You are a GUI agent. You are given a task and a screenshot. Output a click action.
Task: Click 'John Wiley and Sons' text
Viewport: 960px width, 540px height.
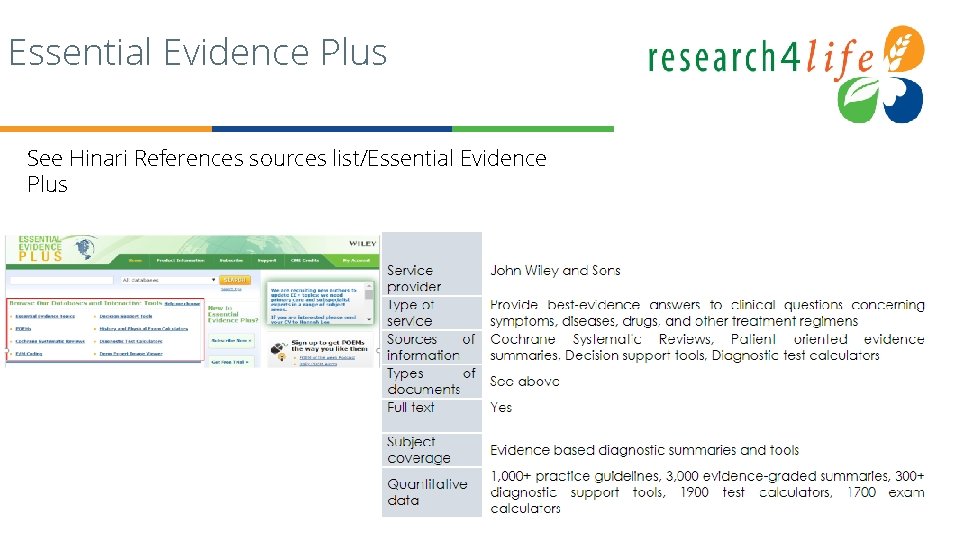click(x=555, y=270)
